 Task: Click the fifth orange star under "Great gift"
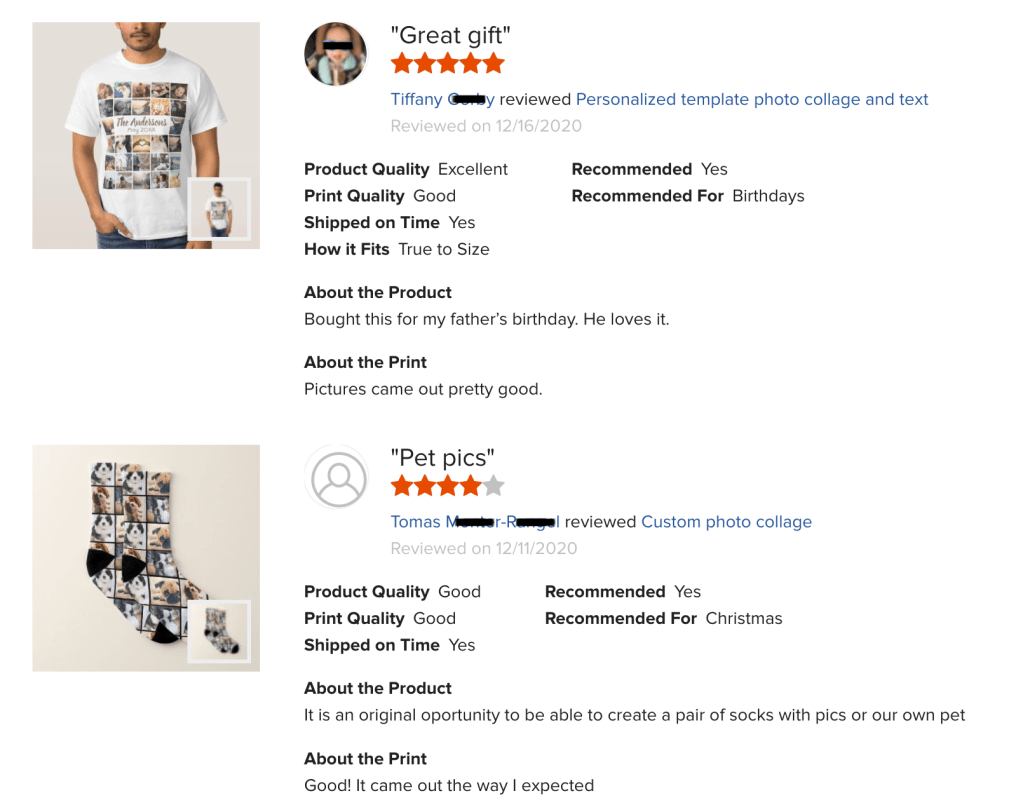pos(493,64)
